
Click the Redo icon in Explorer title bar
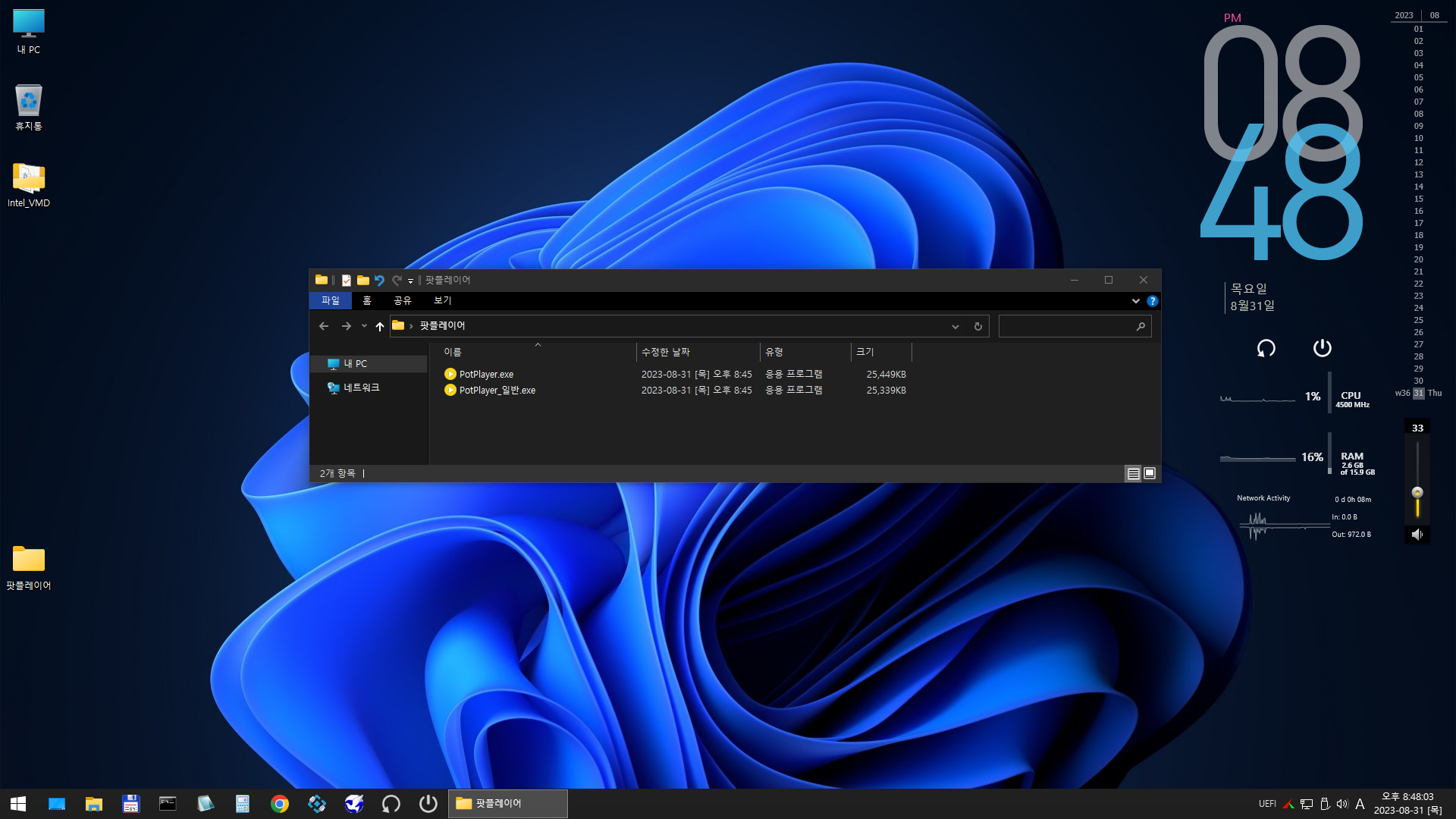[x=397, y=281]
